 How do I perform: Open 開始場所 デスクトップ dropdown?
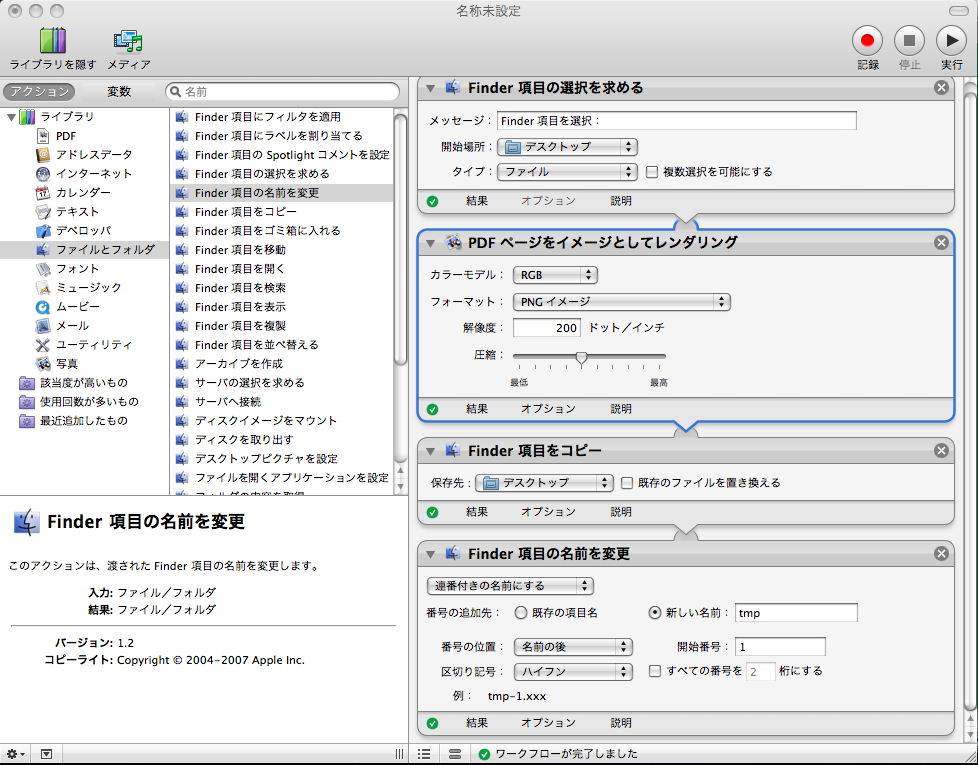click(x=567, y=147)
